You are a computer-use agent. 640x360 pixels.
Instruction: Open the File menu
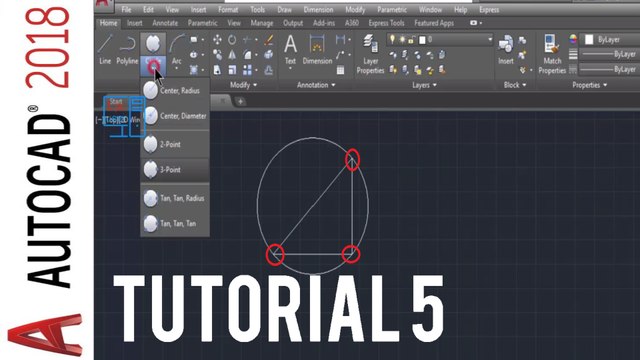(x=126, y=10)
